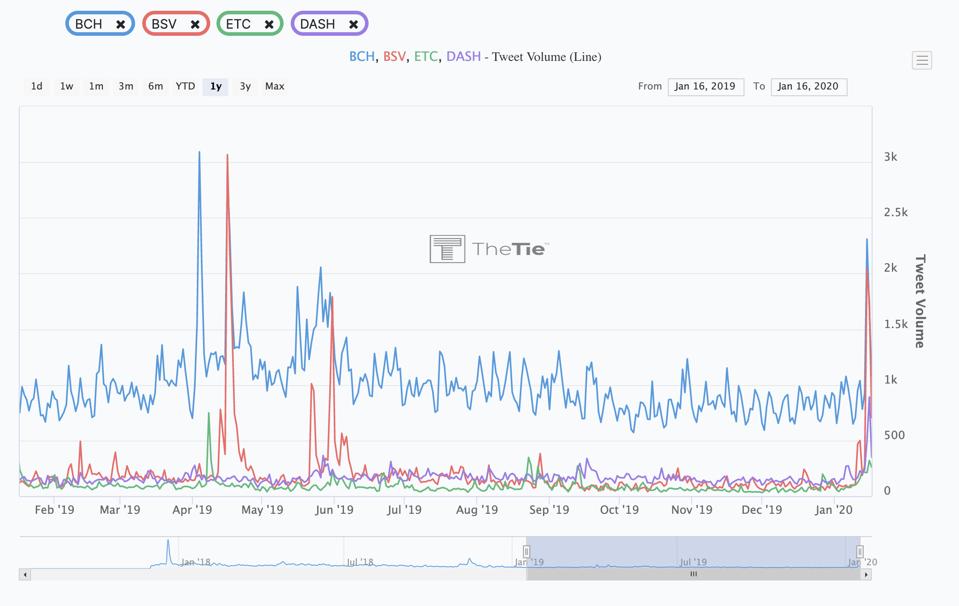Select the Max time range
The width and height of the screenshot is (959, 606).
tap(275, 86)
